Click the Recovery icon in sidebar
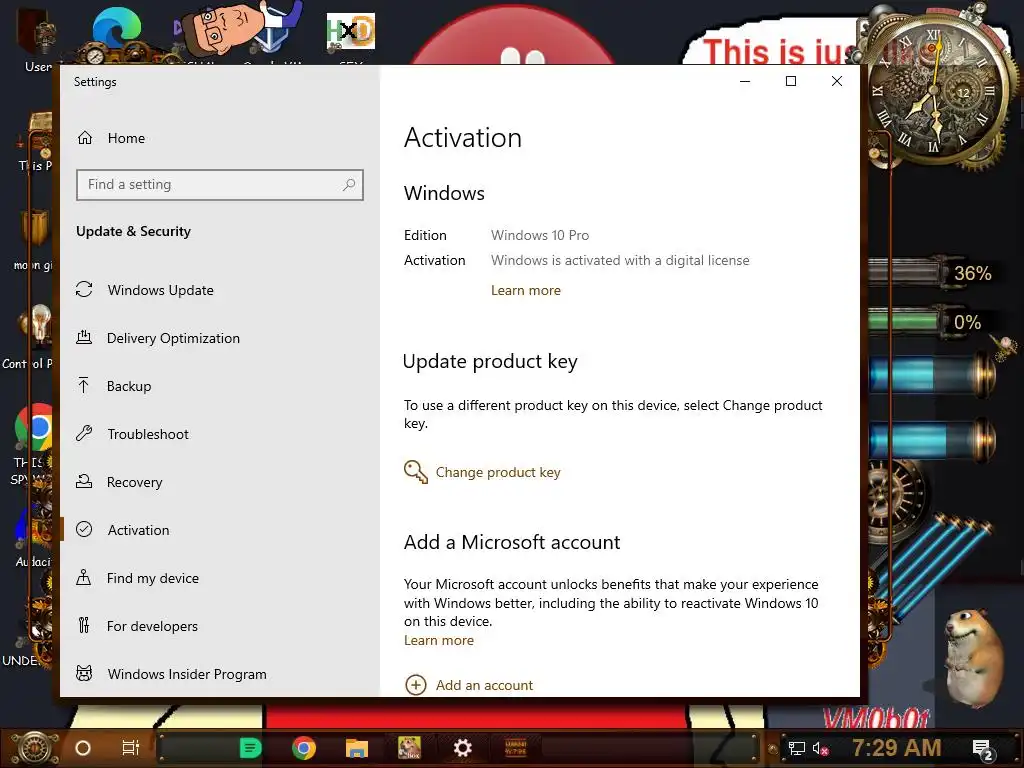Image resolution: width=1024 pixels, height=768 pixels. pyautogui.click(x=84, y=481)
